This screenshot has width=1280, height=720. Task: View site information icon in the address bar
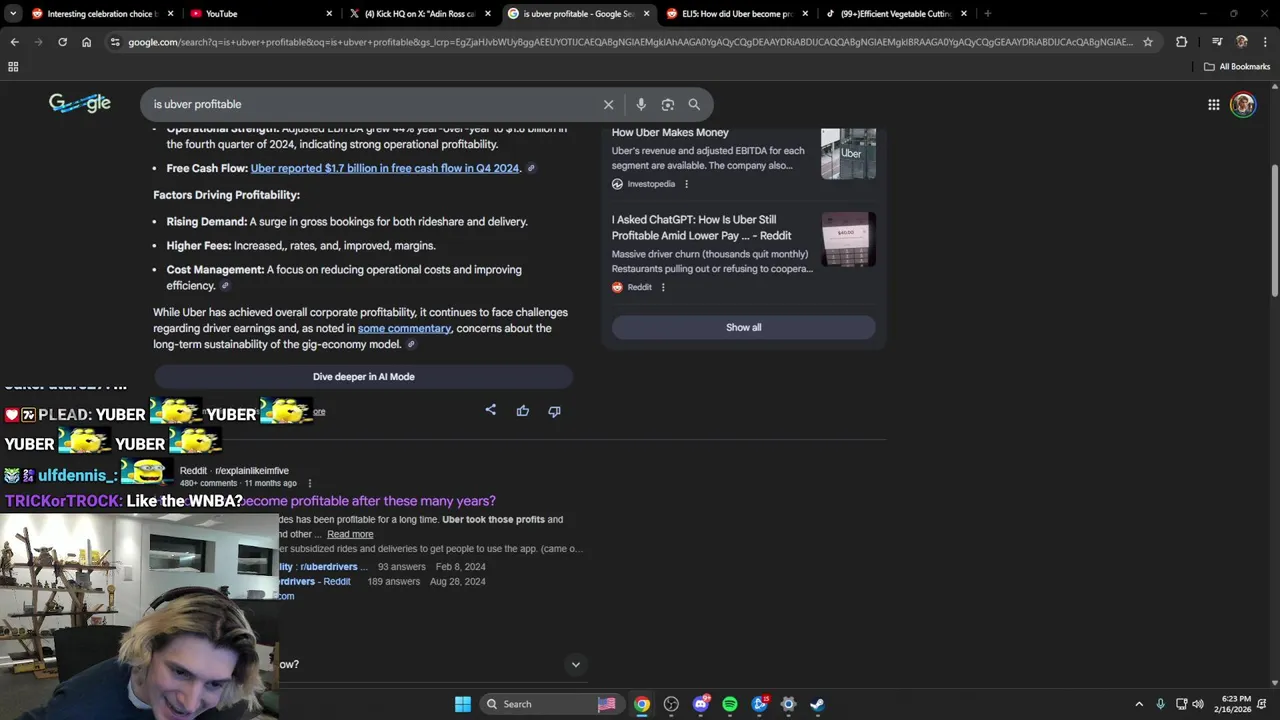click(115, 42)
